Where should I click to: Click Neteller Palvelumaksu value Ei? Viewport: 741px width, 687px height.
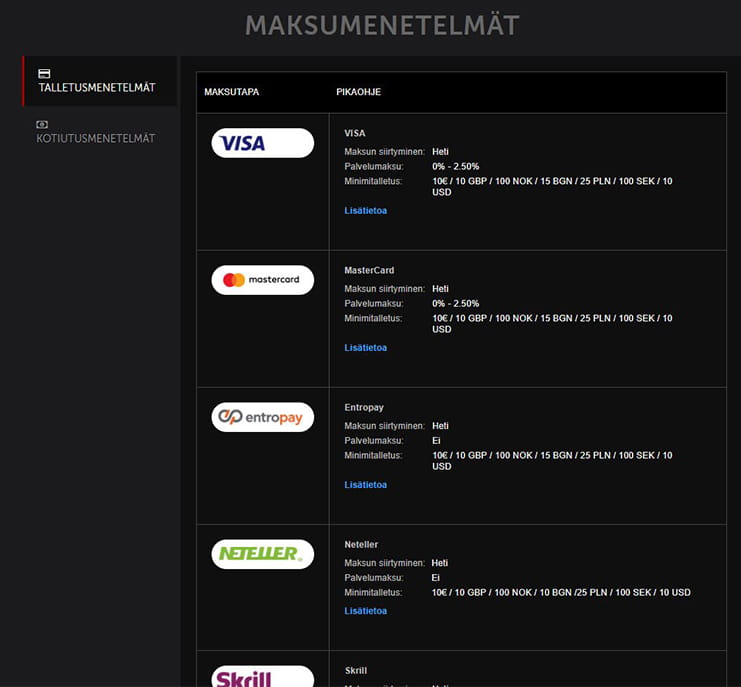pos(435,577)
